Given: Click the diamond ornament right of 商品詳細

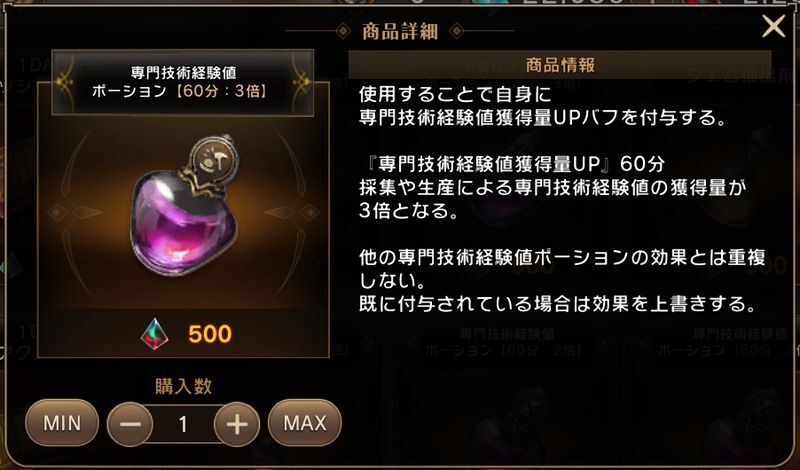Looking at the screenshot, I should pyautogui.click(x=457, y=31).
